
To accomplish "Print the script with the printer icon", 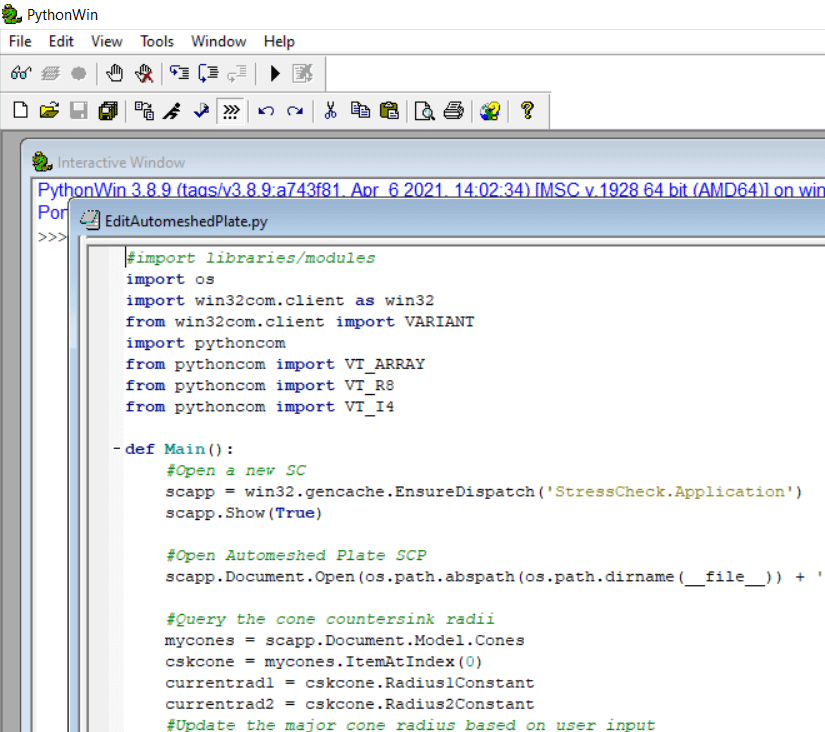I will pos(453,110).
